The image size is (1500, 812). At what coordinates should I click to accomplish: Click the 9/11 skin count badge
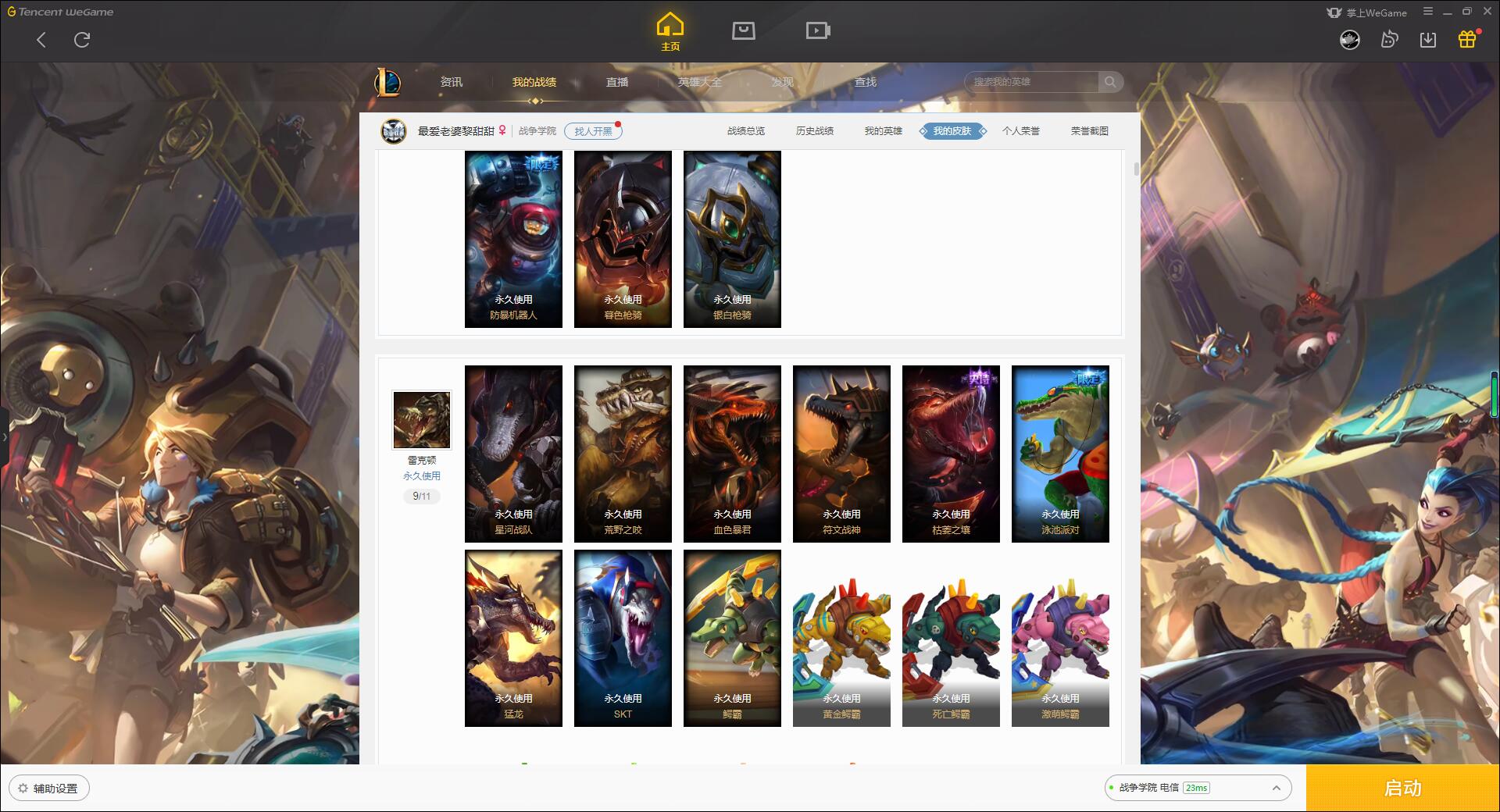point(422,496)
